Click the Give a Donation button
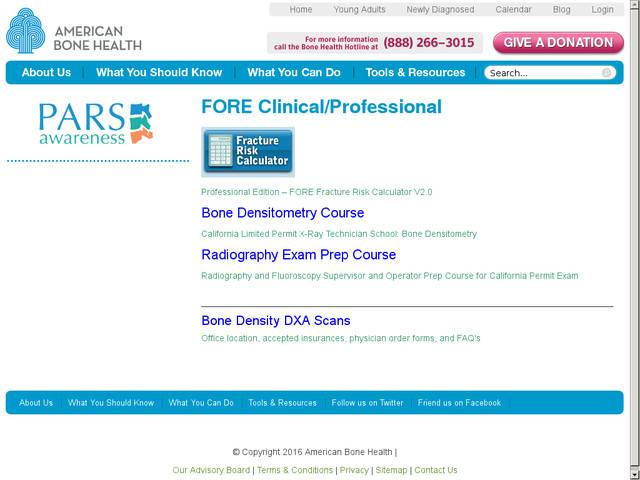This screenshot has width=640, height=480. (x=558, y=43)
